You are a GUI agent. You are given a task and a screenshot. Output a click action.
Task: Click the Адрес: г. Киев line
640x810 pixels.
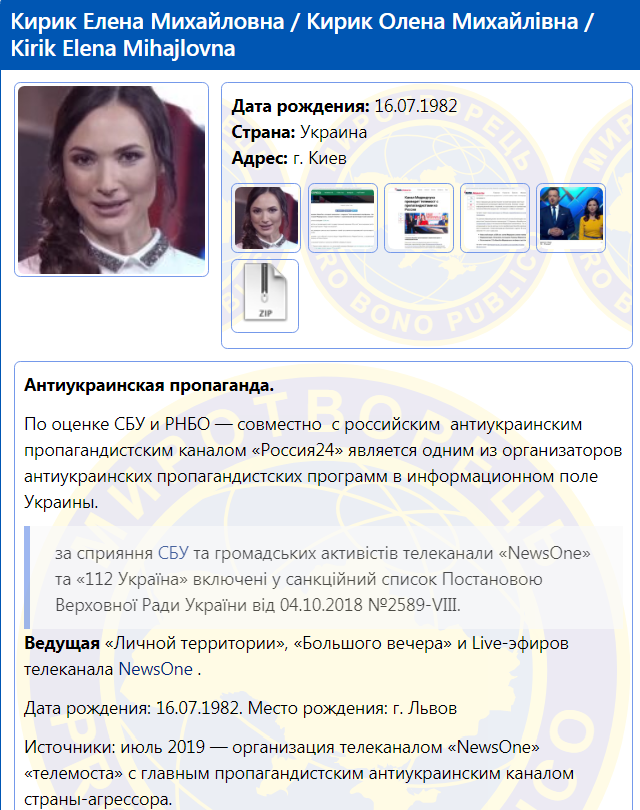289,158
